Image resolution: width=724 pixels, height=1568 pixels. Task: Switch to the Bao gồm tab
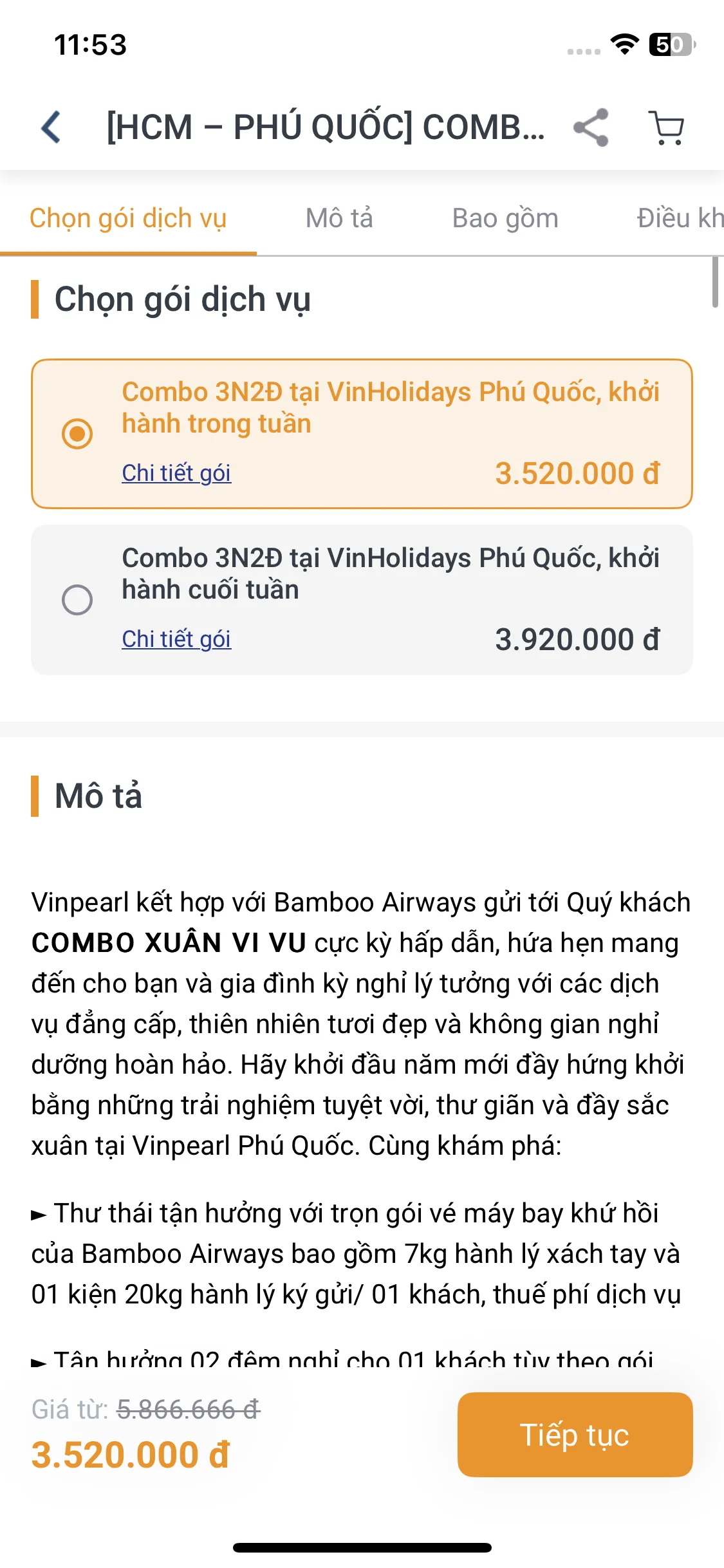pyautogui.click(x=505, y=218)
